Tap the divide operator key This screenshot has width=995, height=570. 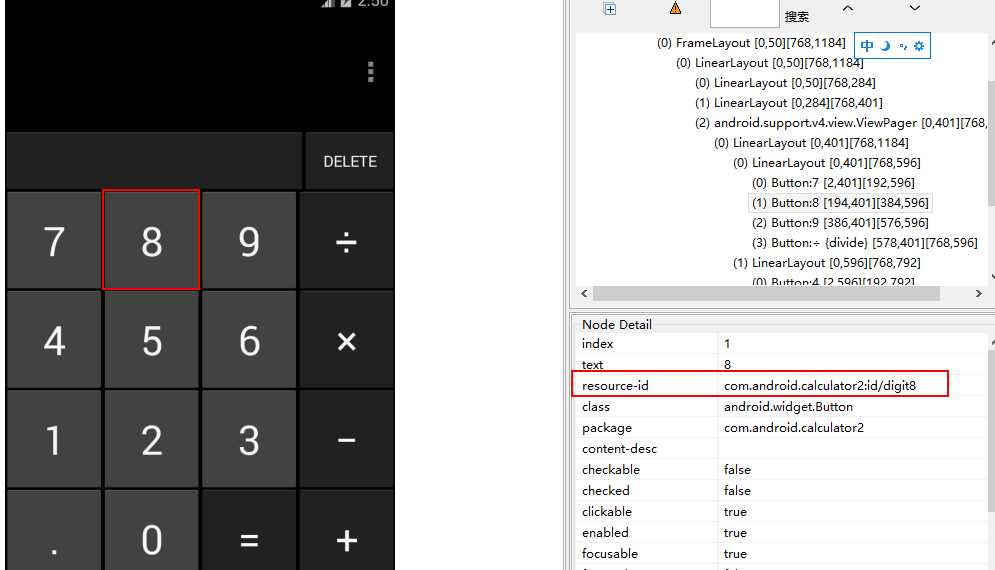coord(346,241)
